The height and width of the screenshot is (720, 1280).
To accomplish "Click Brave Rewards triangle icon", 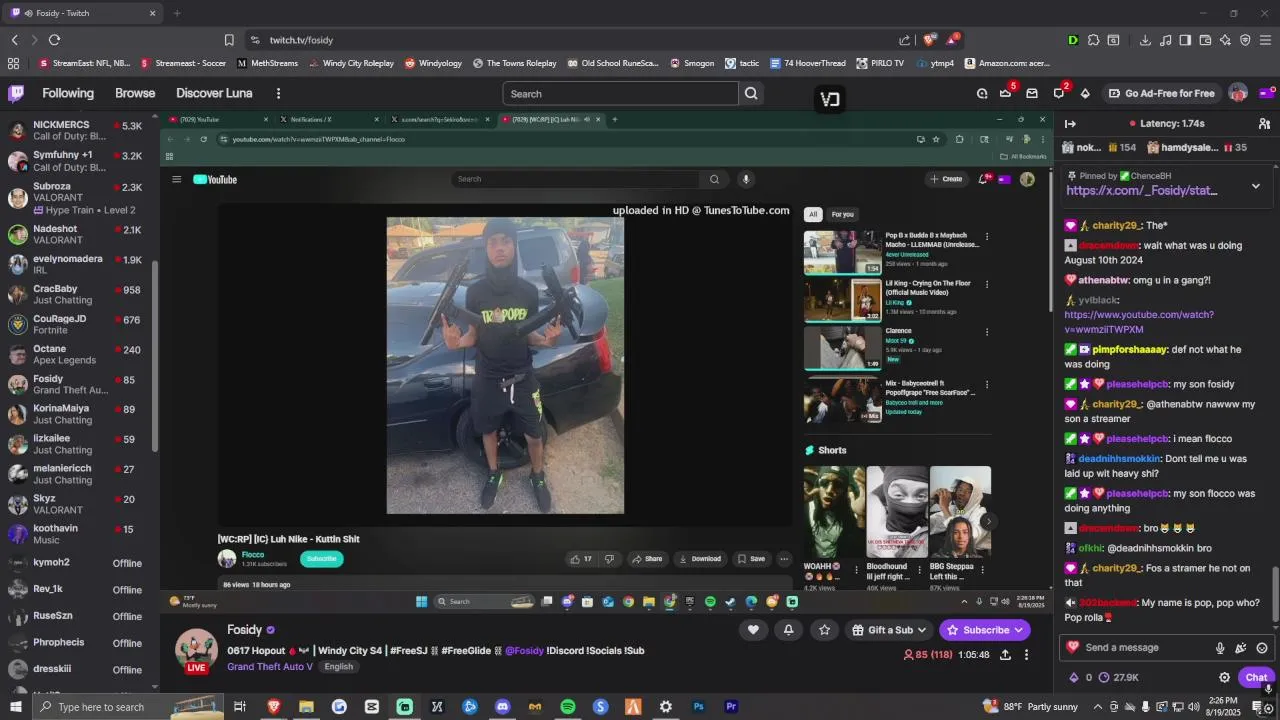I will (x=952, y=40).
